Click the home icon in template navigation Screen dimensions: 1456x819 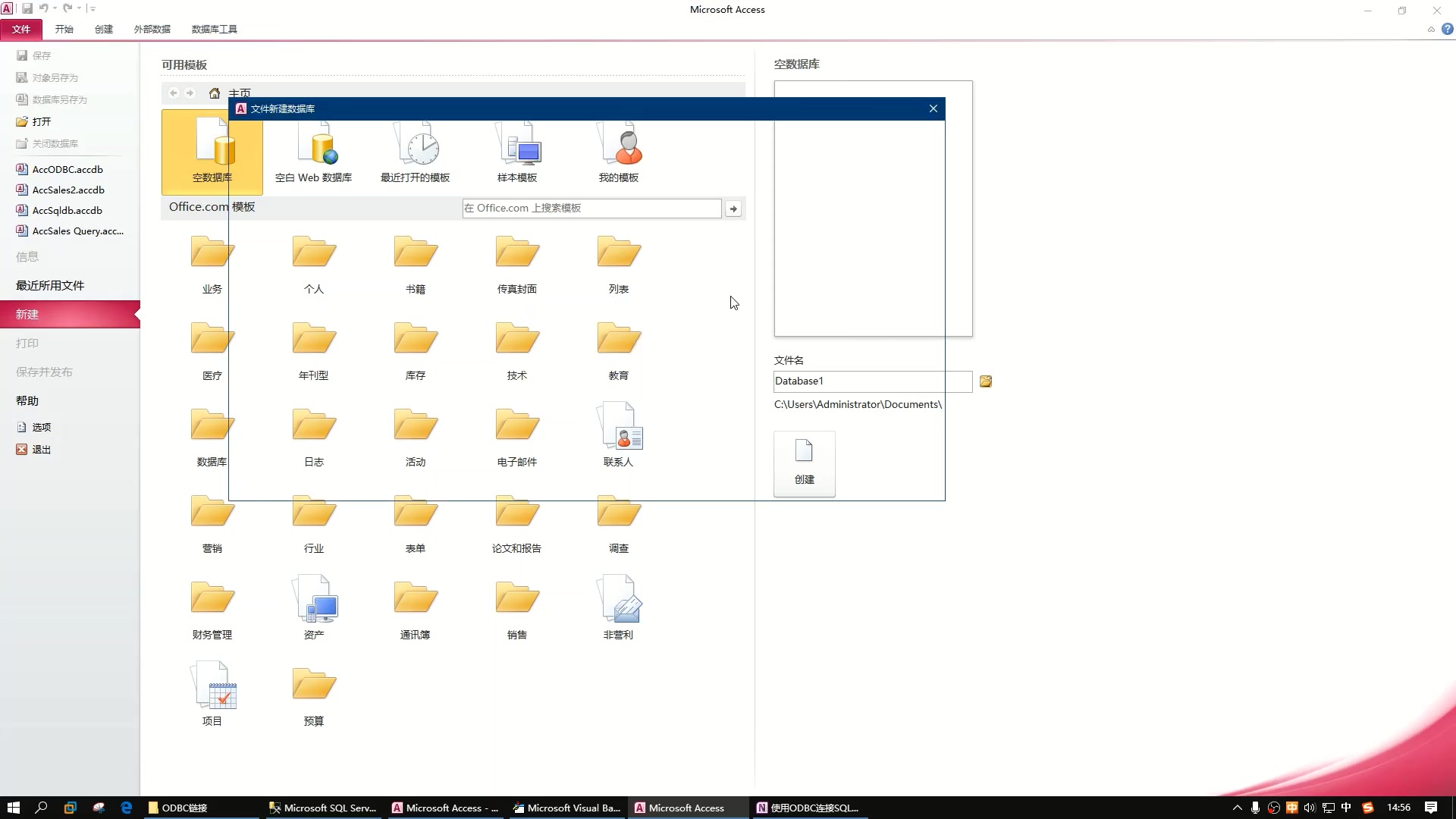(214, 93)
